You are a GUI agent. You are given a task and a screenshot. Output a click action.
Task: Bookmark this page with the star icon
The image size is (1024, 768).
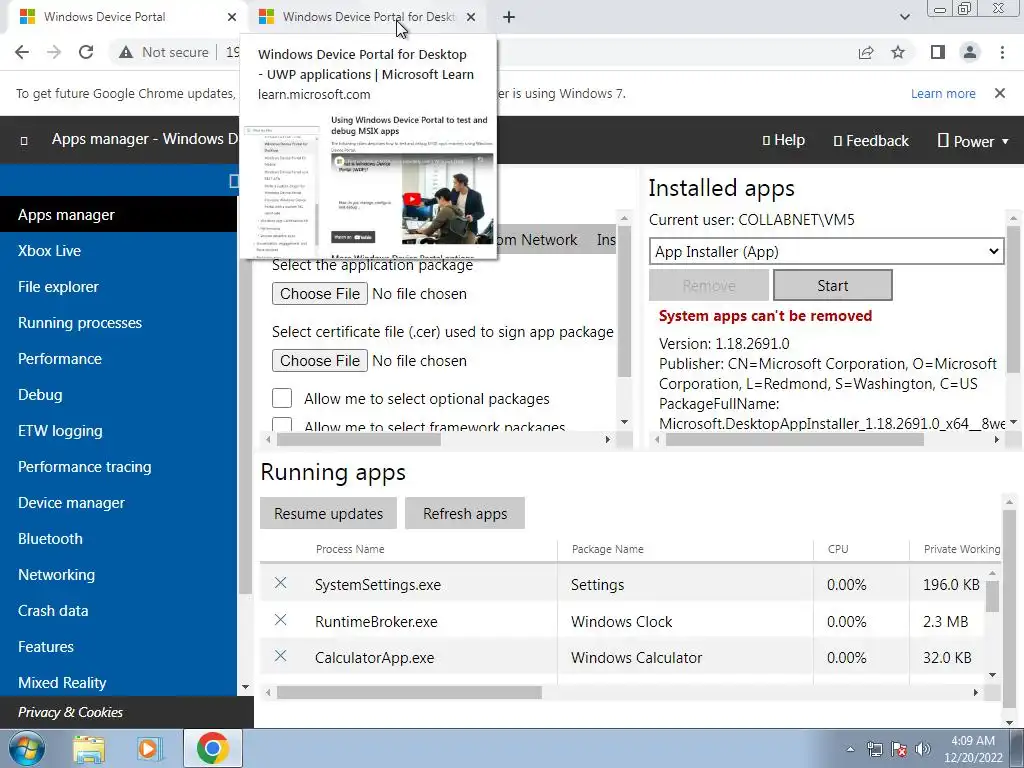(x=899, y=52)
